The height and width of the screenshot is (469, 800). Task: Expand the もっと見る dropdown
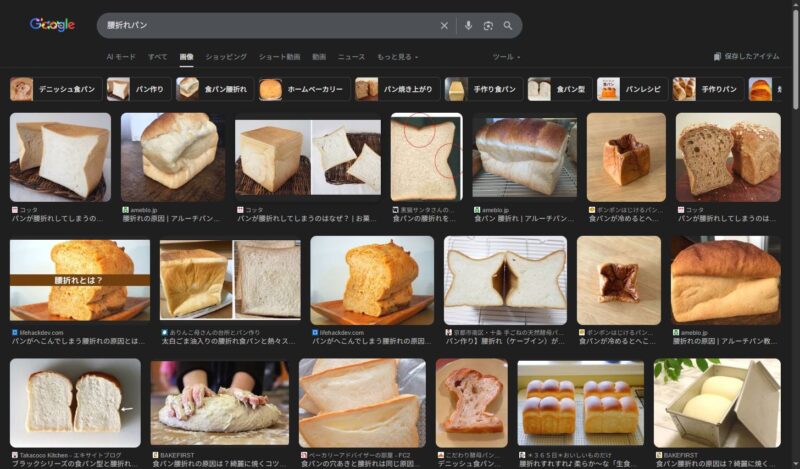coord(397,57)
